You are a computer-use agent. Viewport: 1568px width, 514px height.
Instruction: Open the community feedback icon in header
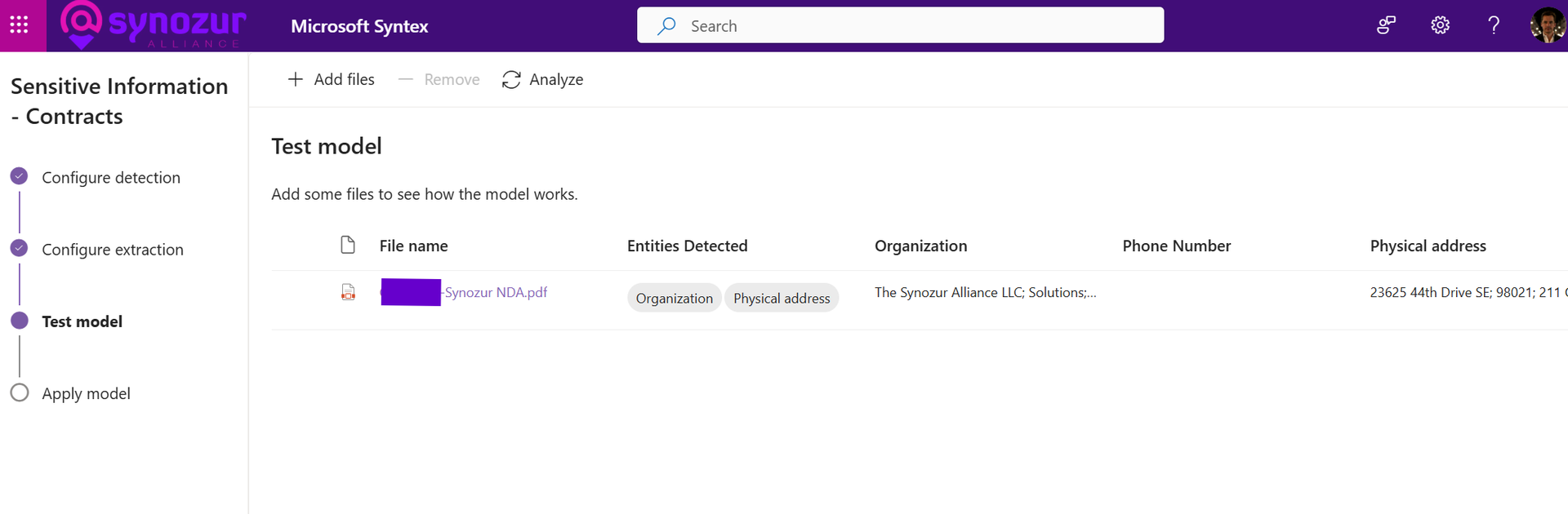[1386, 25]
